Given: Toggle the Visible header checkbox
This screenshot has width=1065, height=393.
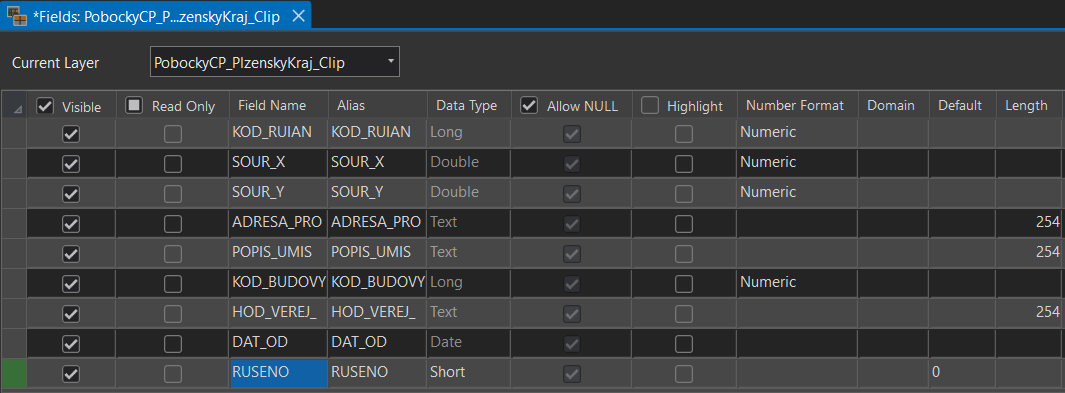Looking at the screenshot, I should [x=45, y=106].
